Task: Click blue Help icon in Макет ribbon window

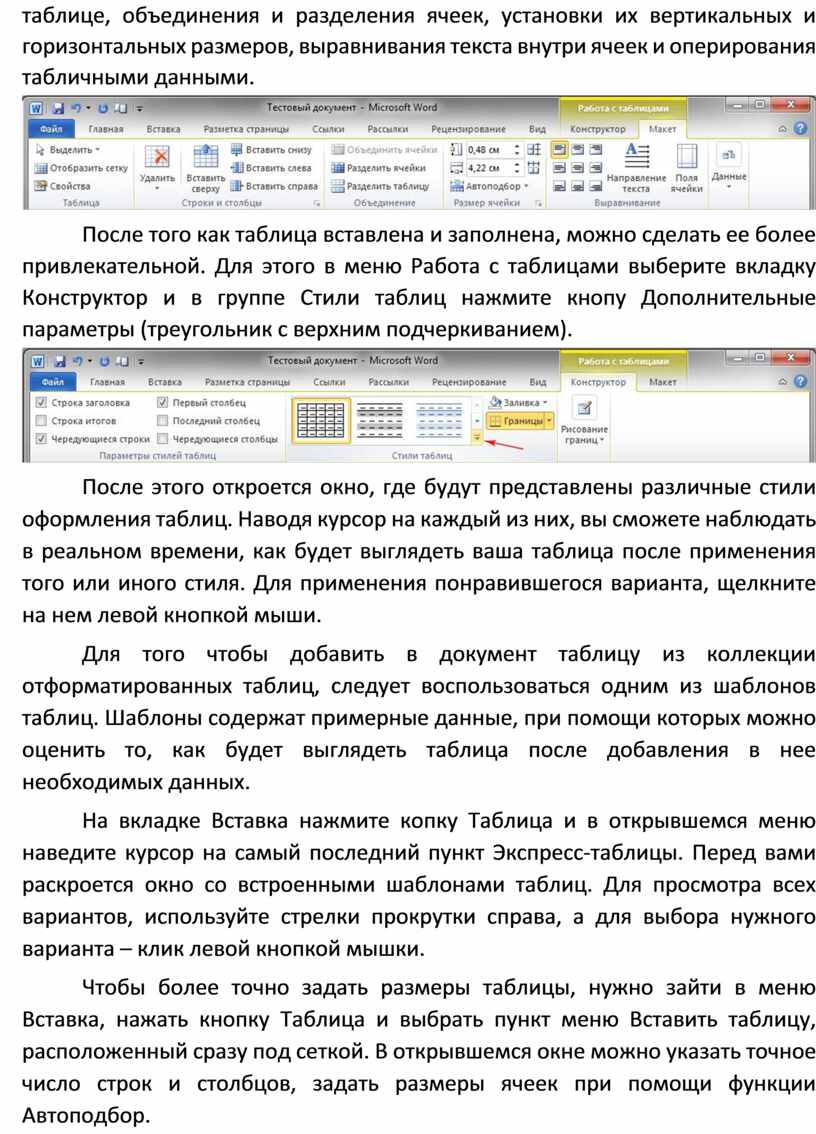Action: pyautogui.click(x=800, y=129)
